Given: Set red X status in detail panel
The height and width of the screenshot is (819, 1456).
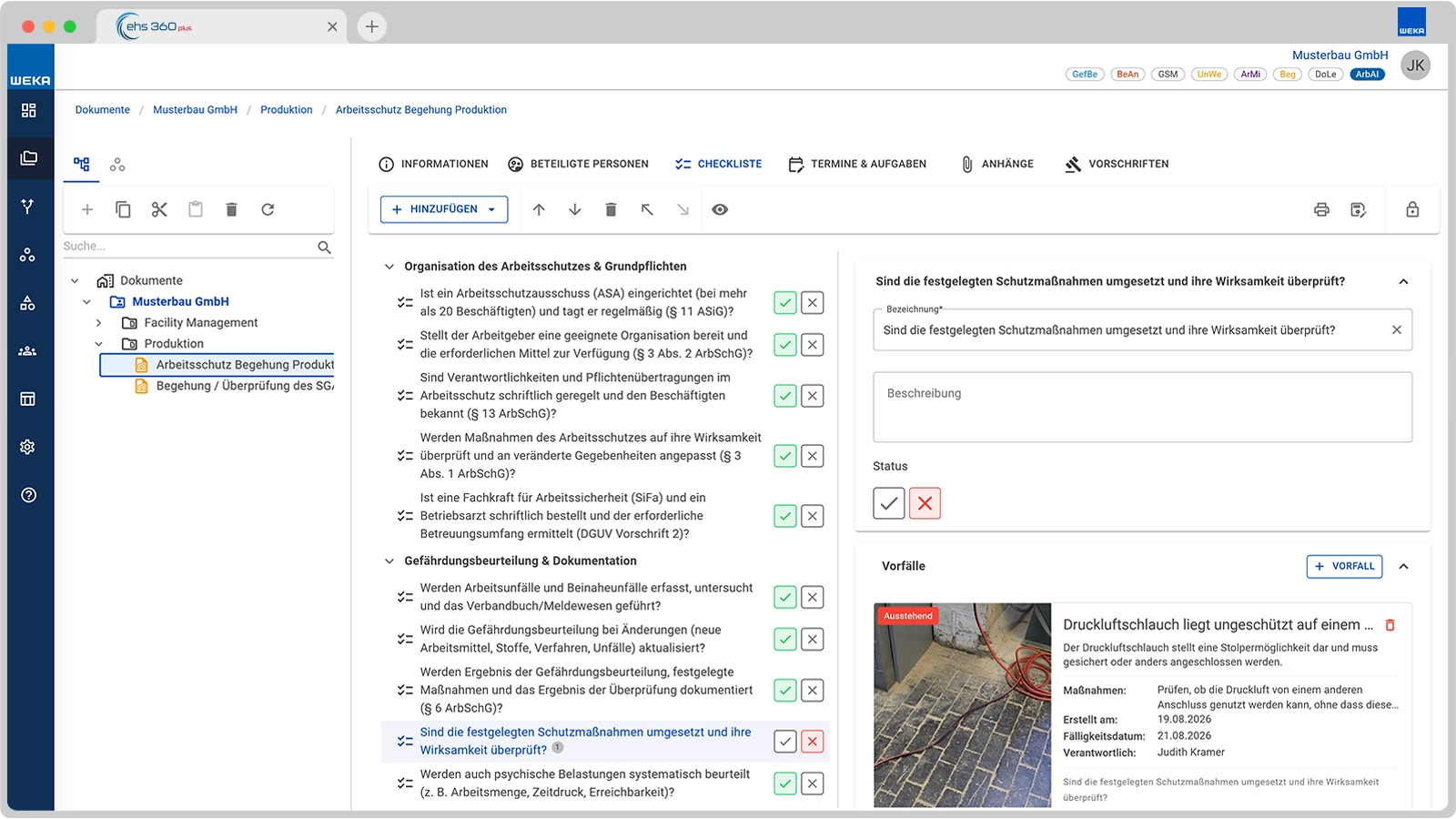Looking at the screenshot, I should pyautogui.click(x=925, y=503).
